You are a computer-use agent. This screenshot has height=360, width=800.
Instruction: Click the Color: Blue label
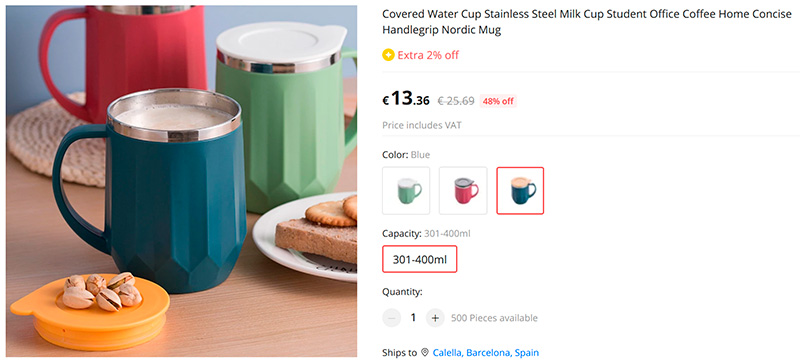(x=406, y=155)
